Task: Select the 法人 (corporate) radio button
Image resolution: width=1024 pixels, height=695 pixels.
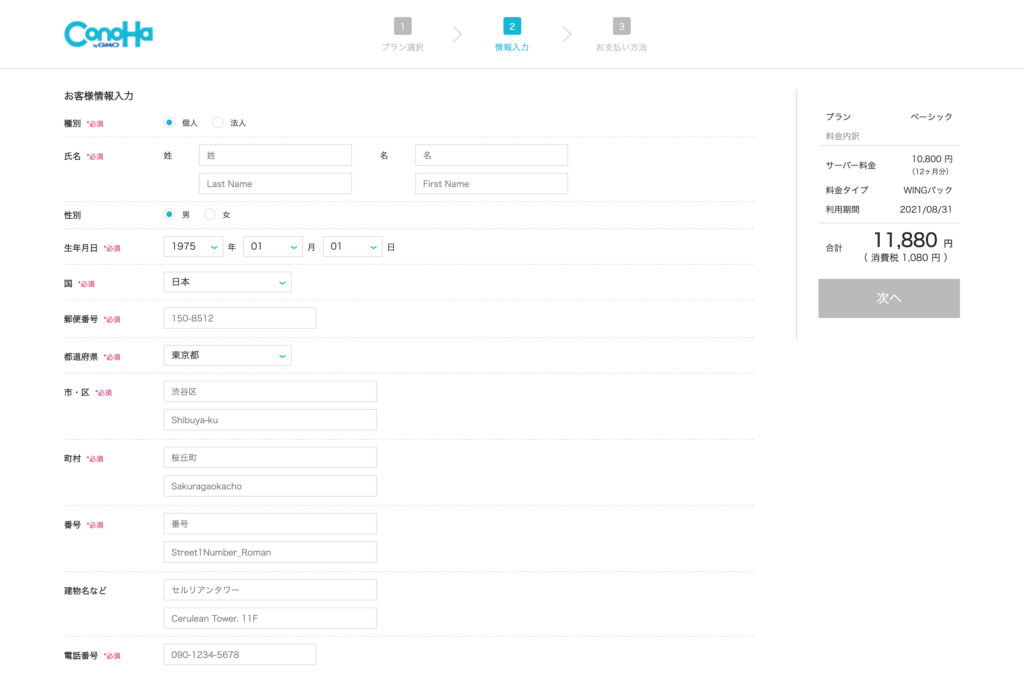Action: tap(217, 122)
